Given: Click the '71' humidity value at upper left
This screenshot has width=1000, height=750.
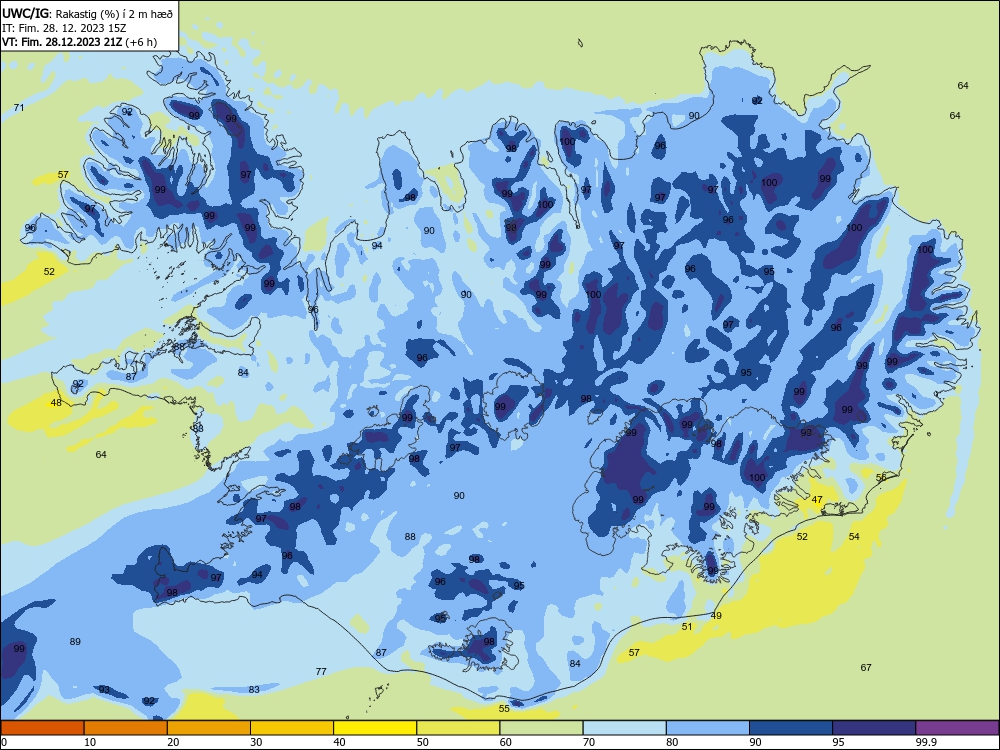Looking at the screenshot, I should click(19, 108).
